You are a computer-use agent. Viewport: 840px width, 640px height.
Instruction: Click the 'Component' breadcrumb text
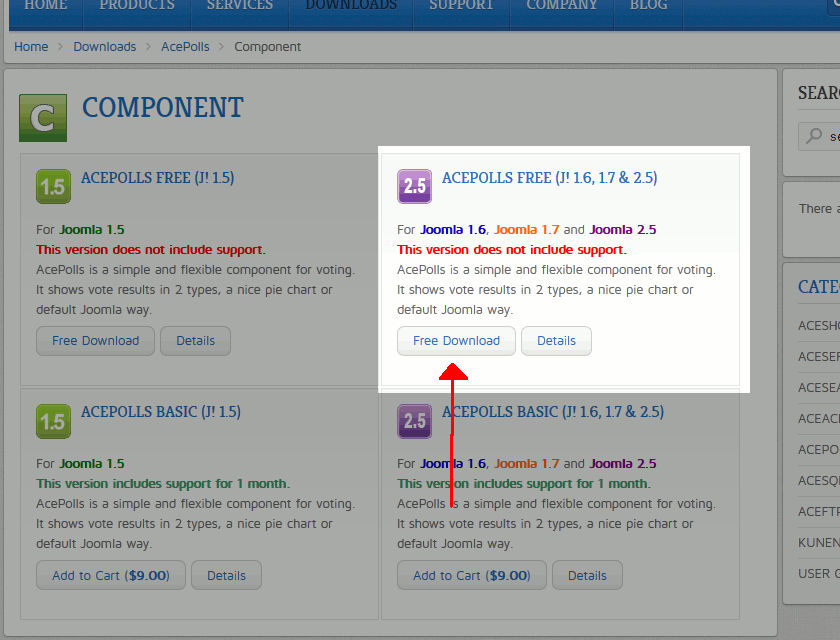267,47
